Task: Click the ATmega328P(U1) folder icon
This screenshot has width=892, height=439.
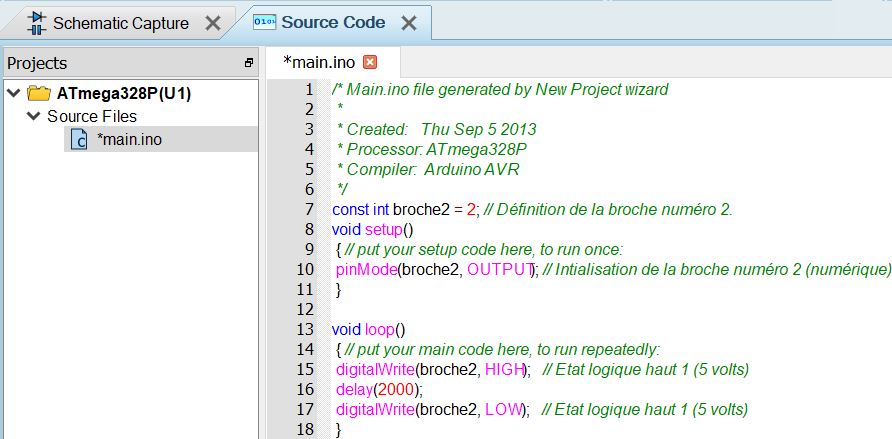Action: pyautogui.click(x=39, y=93)
